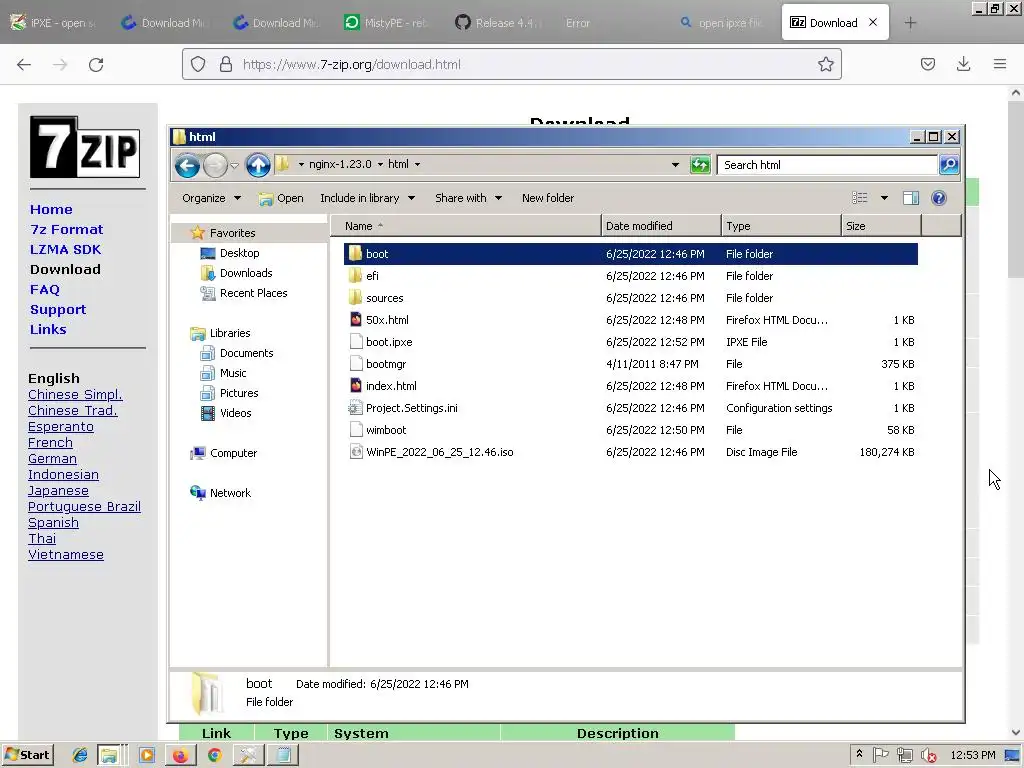The width and height of the screenshot is (1024, 768).
Task: Click the Search html input field
Action: click(x=827, y=165)
